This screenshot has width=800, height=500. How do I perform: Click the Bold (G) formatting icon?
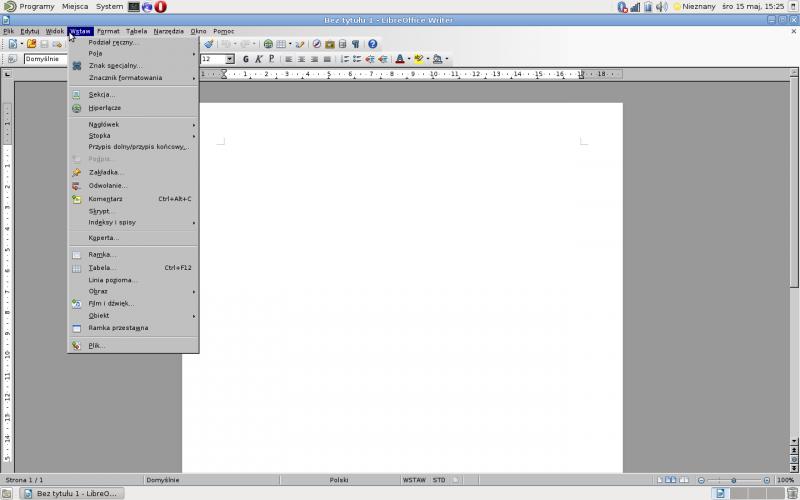(x=246, y=59)
